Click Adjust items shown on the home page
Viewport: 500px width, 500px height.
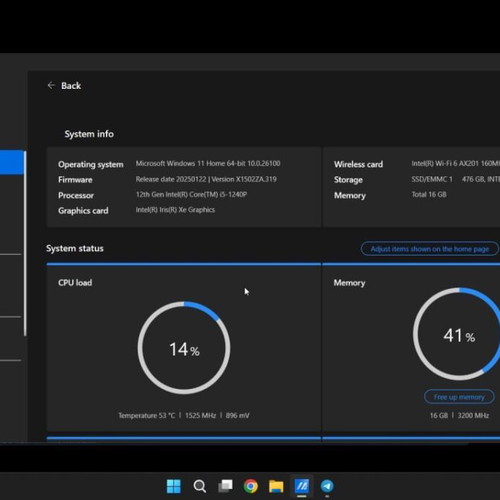pyautogui.click(x=430, y=249)
